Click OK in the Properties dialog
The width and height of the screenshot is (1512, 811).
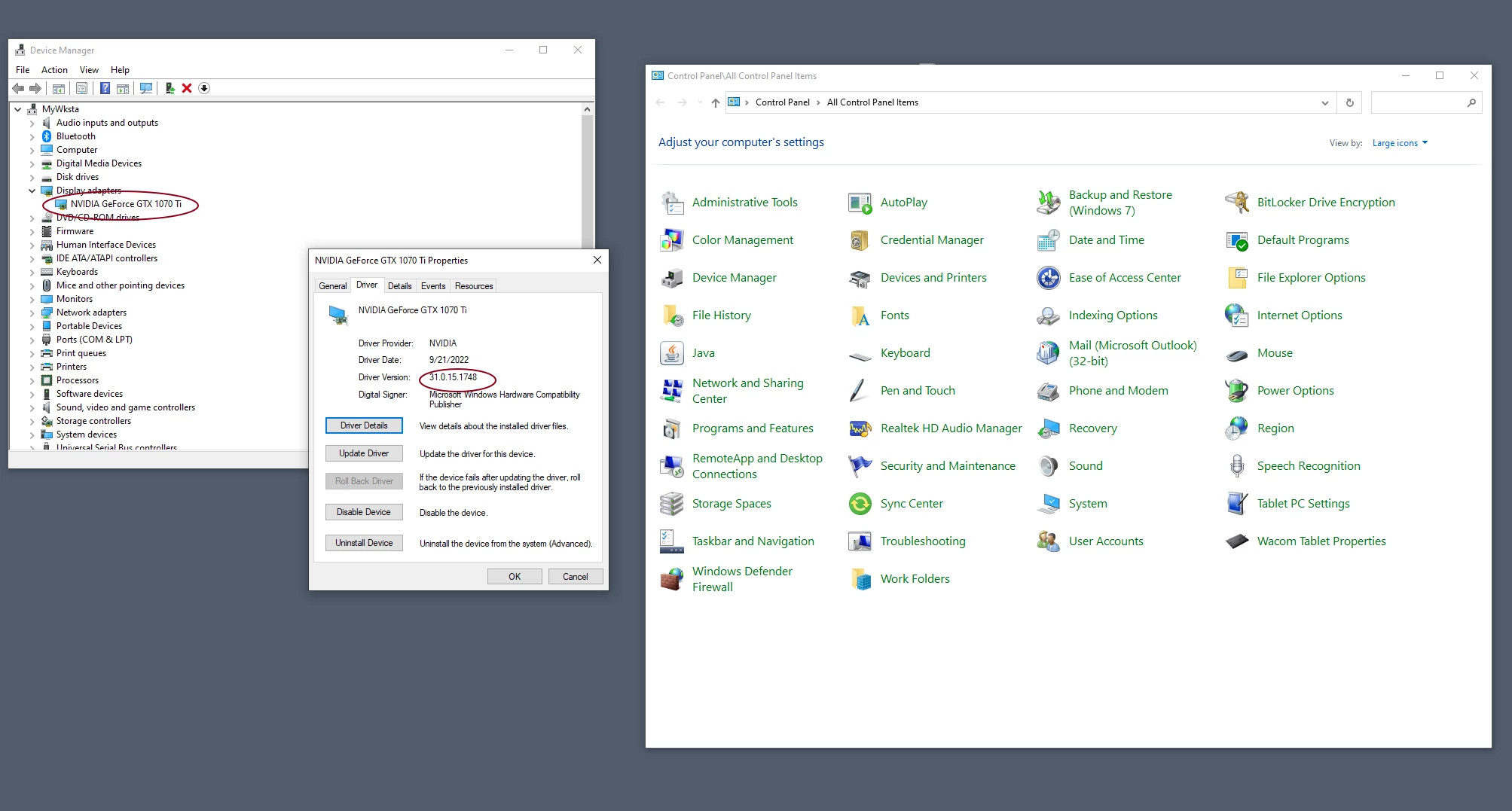[515, 577]
